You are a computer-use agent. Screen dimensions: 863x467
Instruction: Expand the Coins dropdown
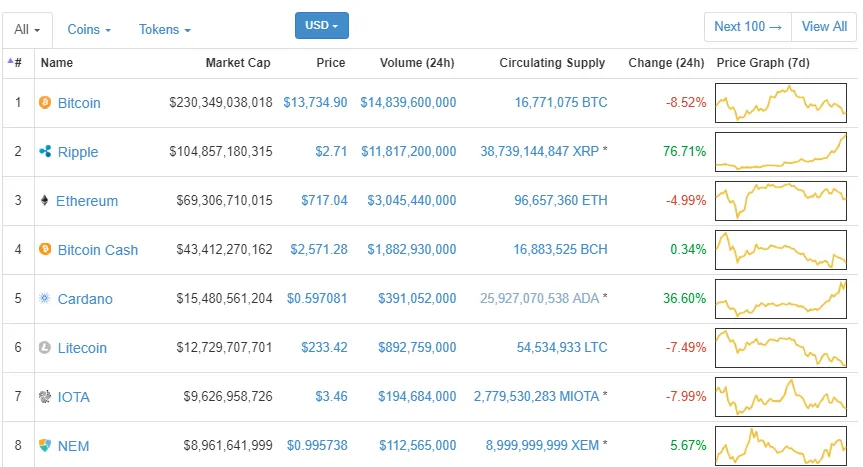(89, 30)
